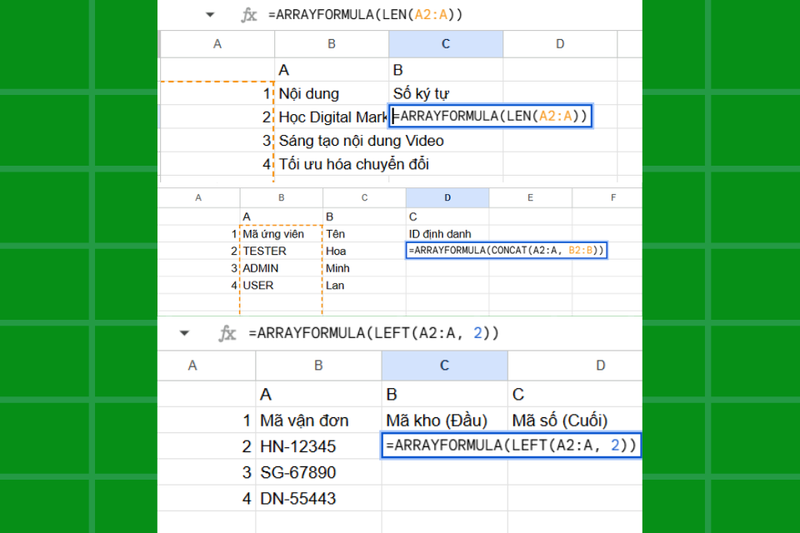
Task: Select highlighted column D header in middle sheet
Action: click(x=447, y=198)
